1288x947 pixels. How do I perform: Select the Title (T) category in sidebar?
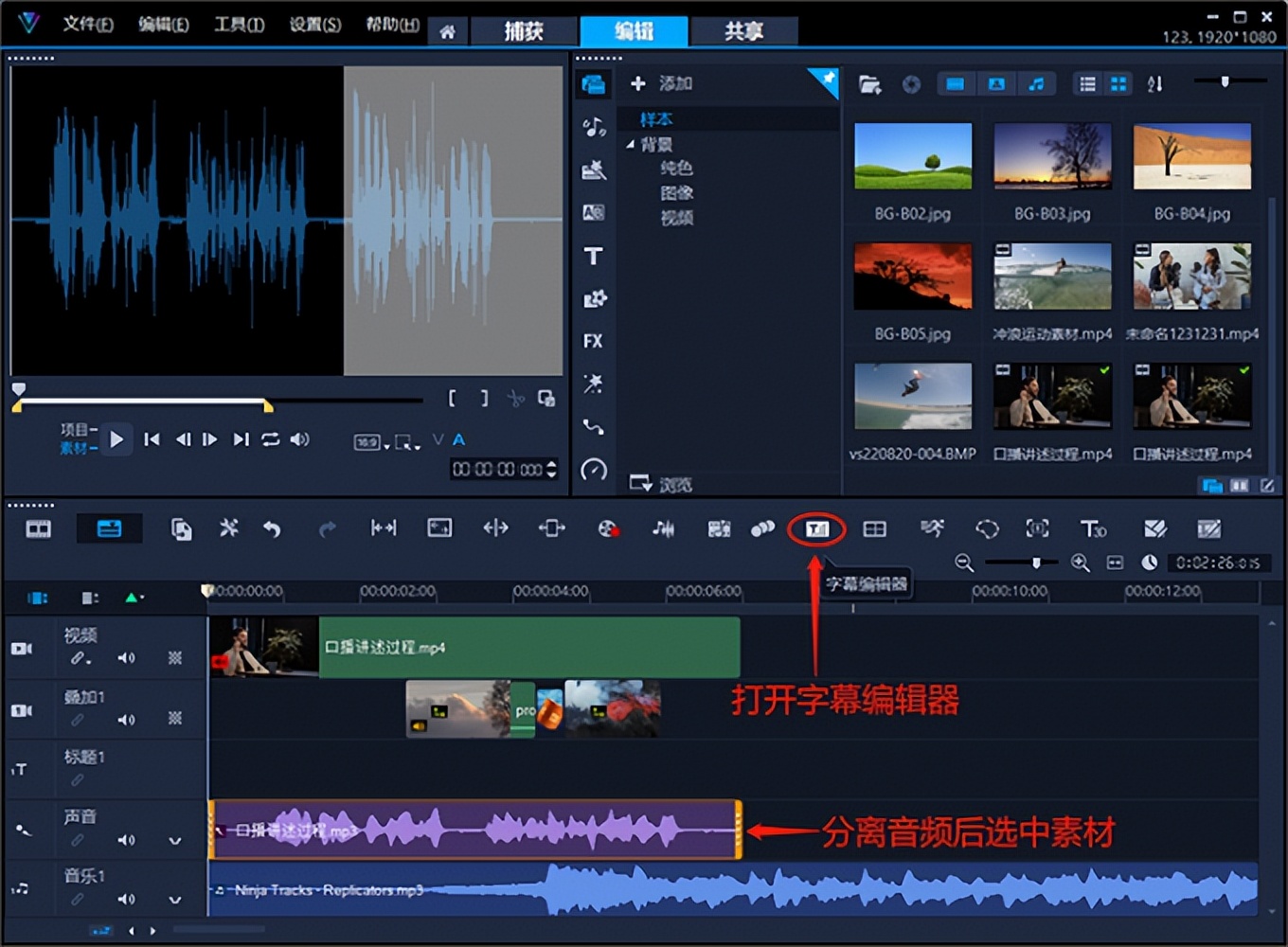tap(594, 256)
